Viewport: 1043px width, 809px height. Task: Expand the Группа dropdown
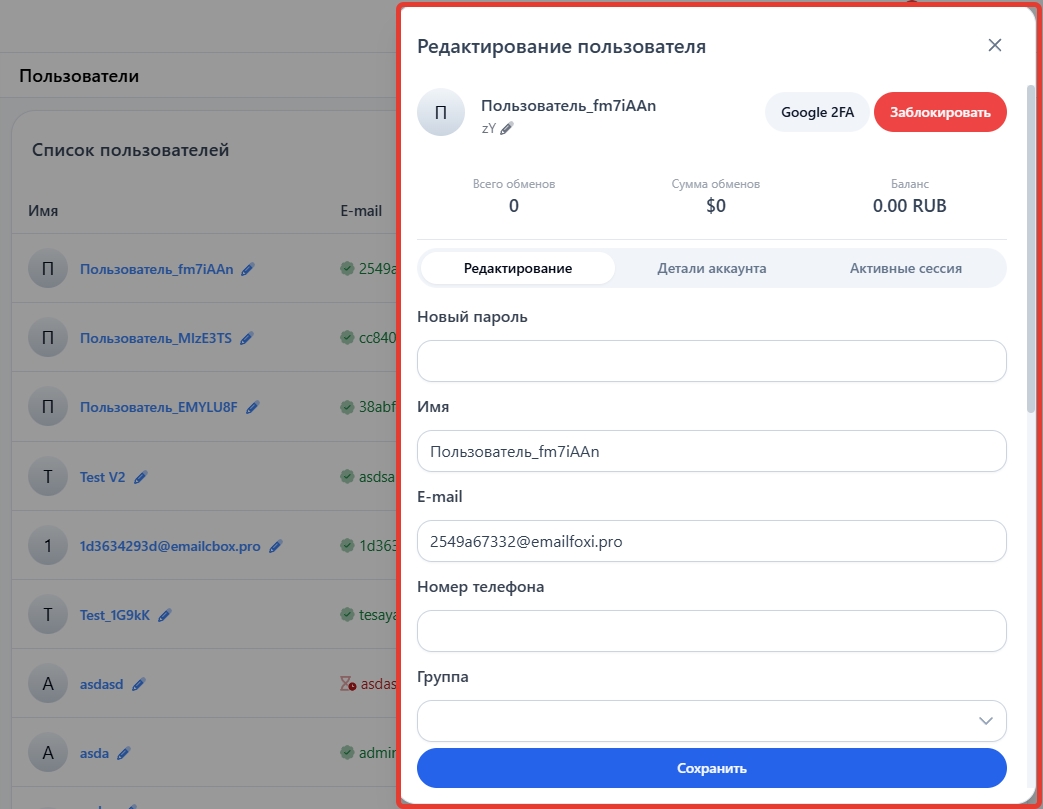point(711,720)
